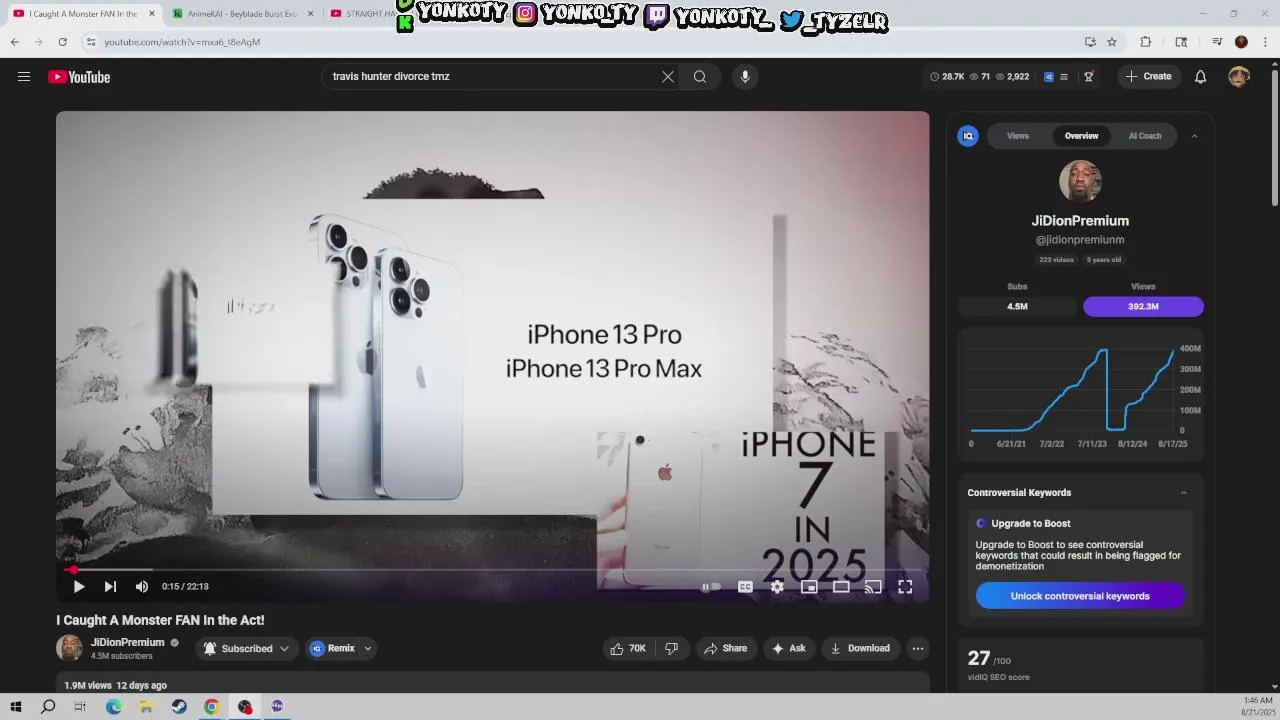The image size is (1280, 720).
Task: Launch Microsoft Edge from taskbar
Action: pos(113,706)
